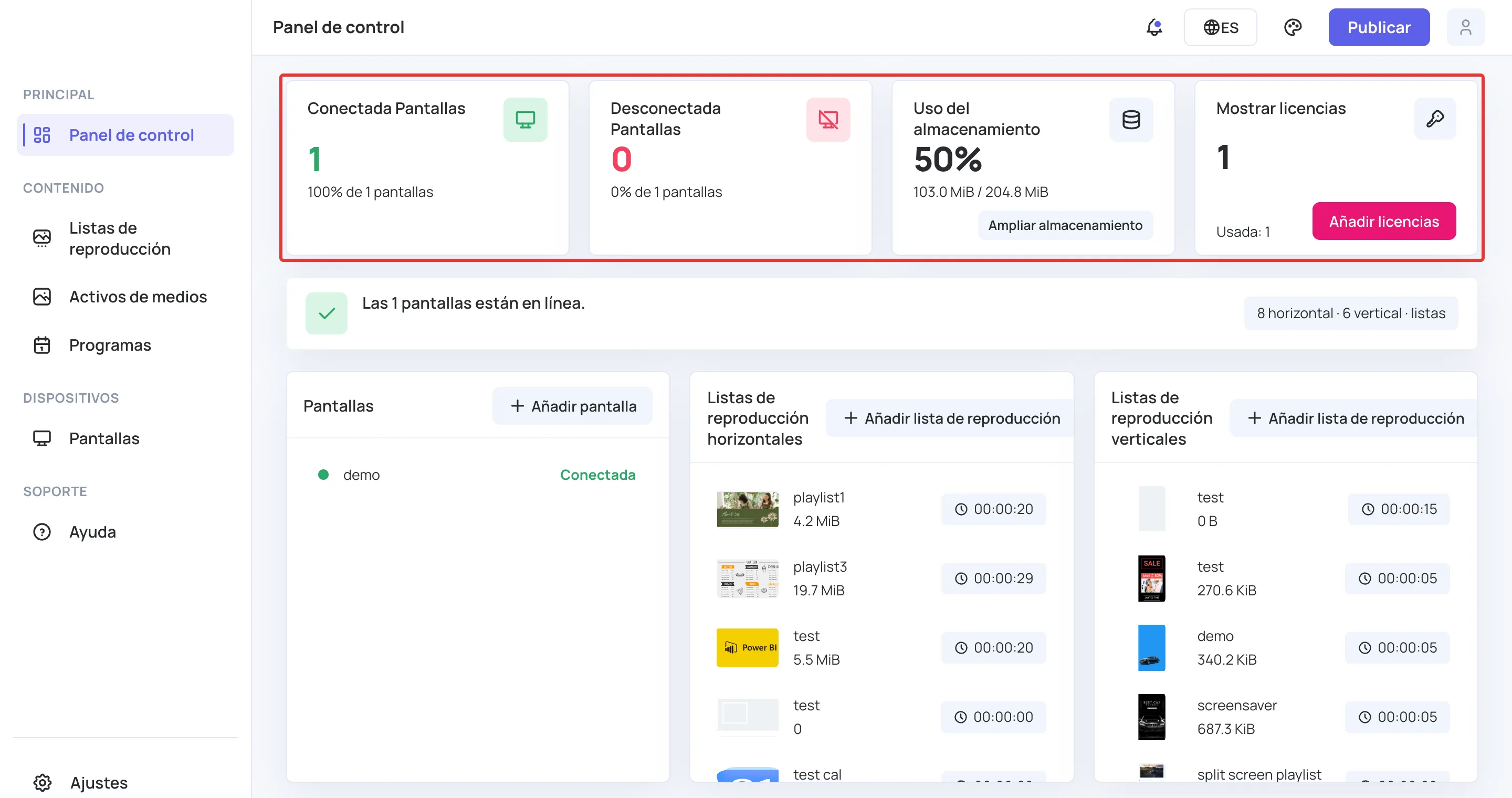Open playlist1 thumbnail
Image resolution: width=1512 pixels, height=798 pixels.
tap(747, 509)
